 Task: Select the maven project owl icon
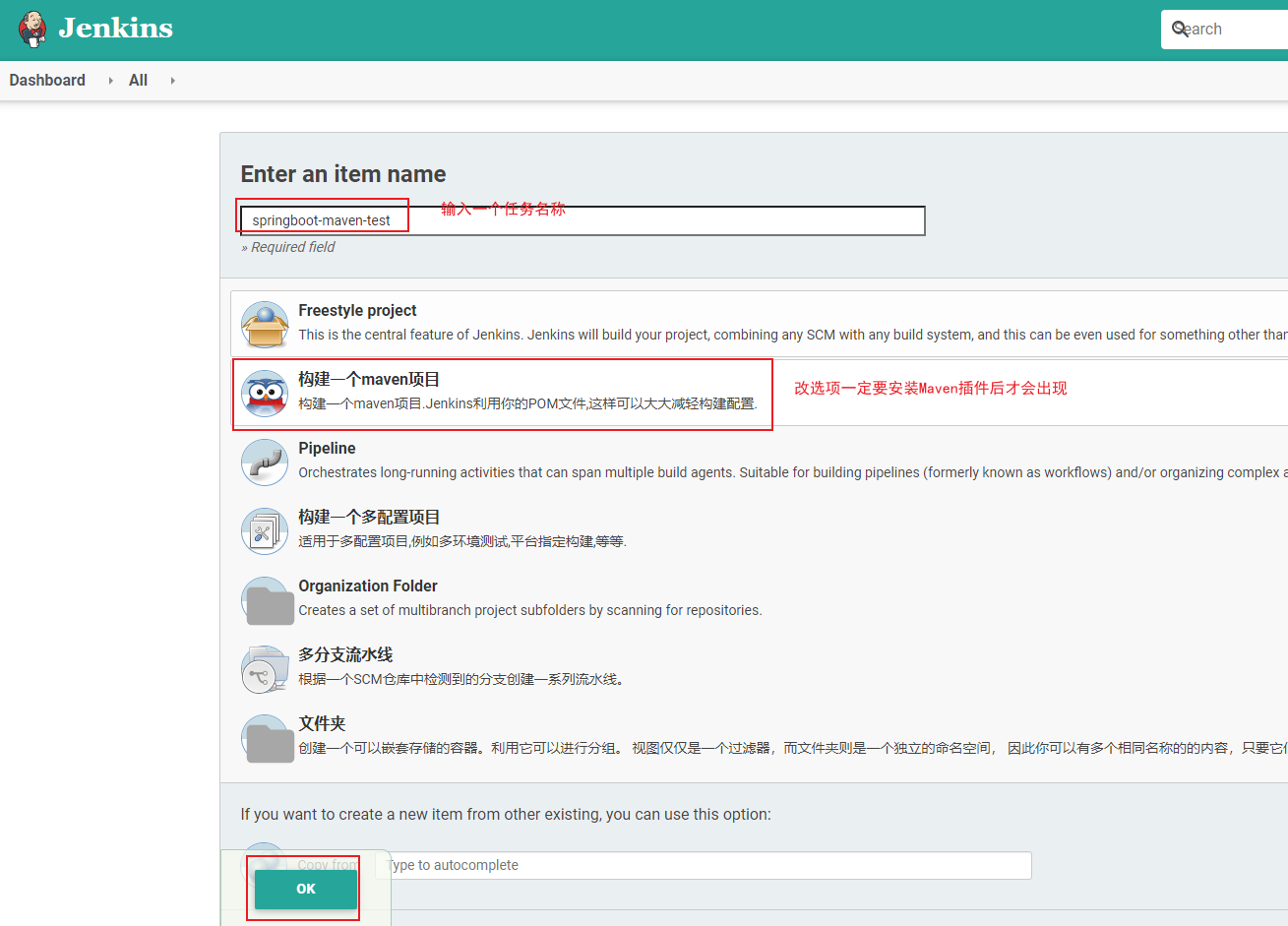265,394
